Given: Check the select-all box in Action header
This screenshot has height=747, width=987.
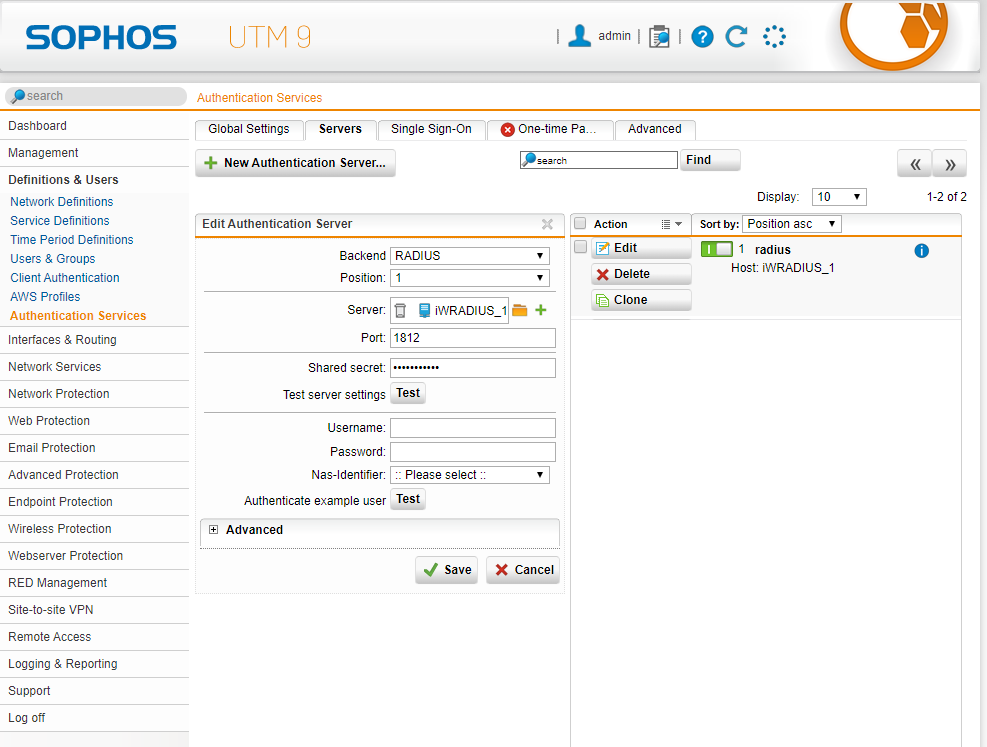Looking at the screenshot, I should pyautogui.click(x=580, y=224).
